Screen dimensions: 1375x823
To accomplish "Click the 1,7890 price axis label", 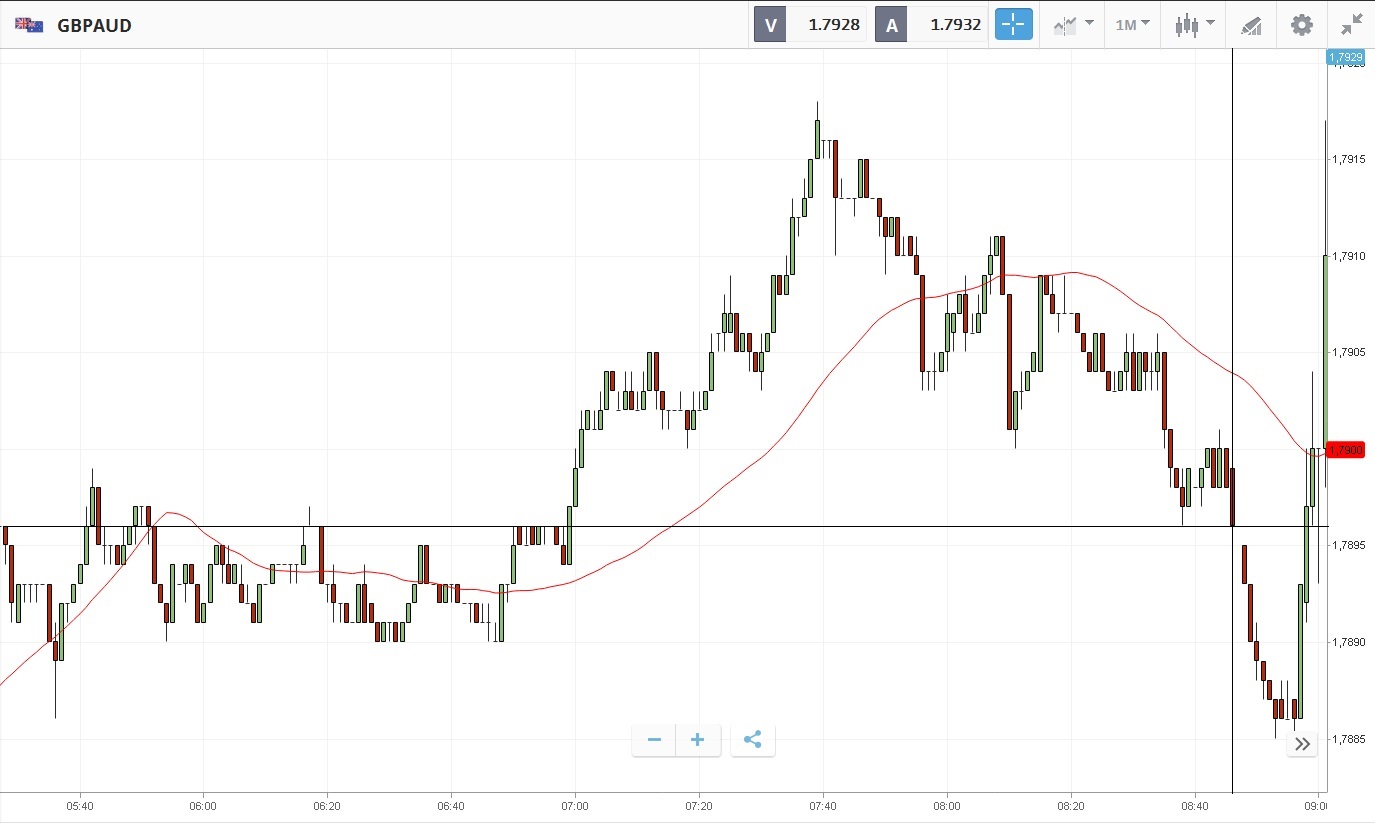I will [1347, 642].
